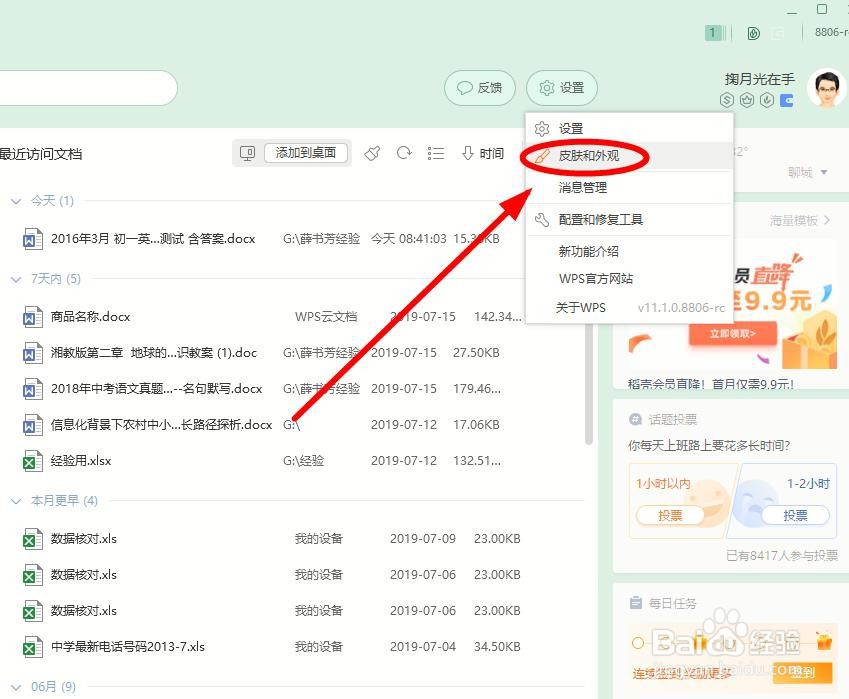Open the 设置 gear button
Screen dimensions: 849x699
pyautogui.click(x=561, y=88)
